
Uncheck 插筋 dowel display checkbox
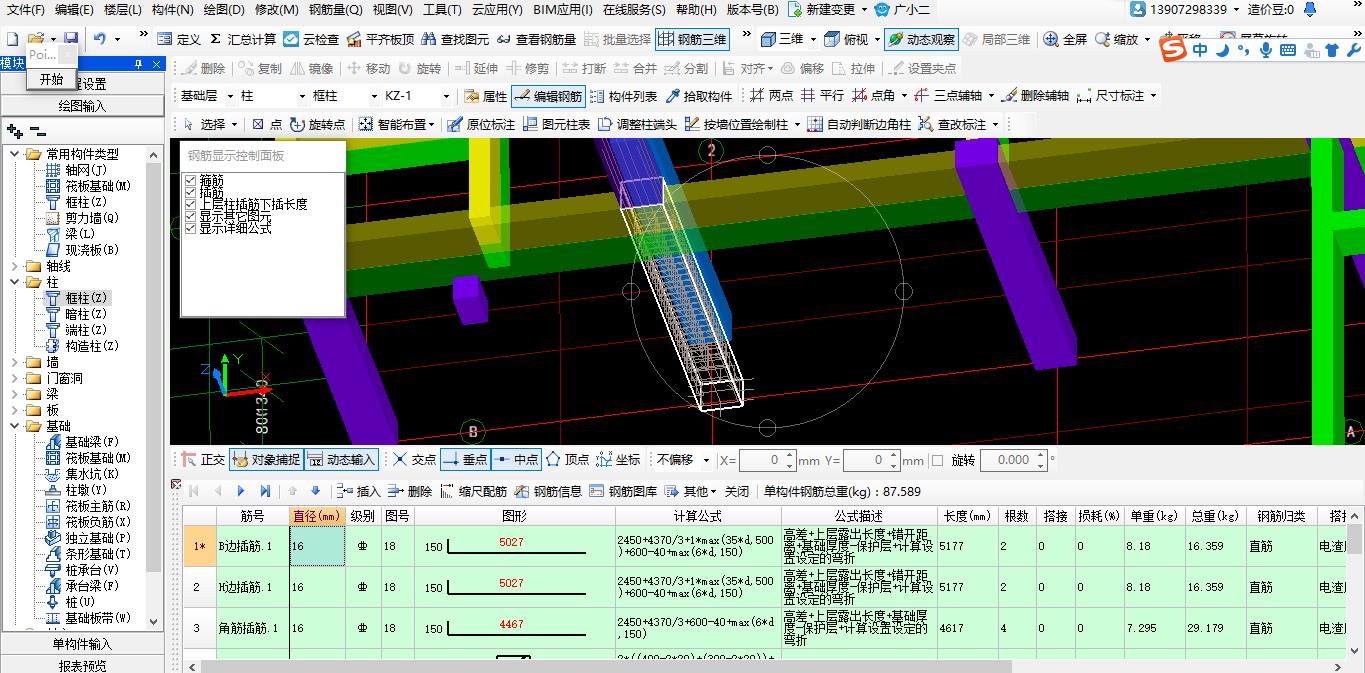pyautogui.click(x=191, y=192)
